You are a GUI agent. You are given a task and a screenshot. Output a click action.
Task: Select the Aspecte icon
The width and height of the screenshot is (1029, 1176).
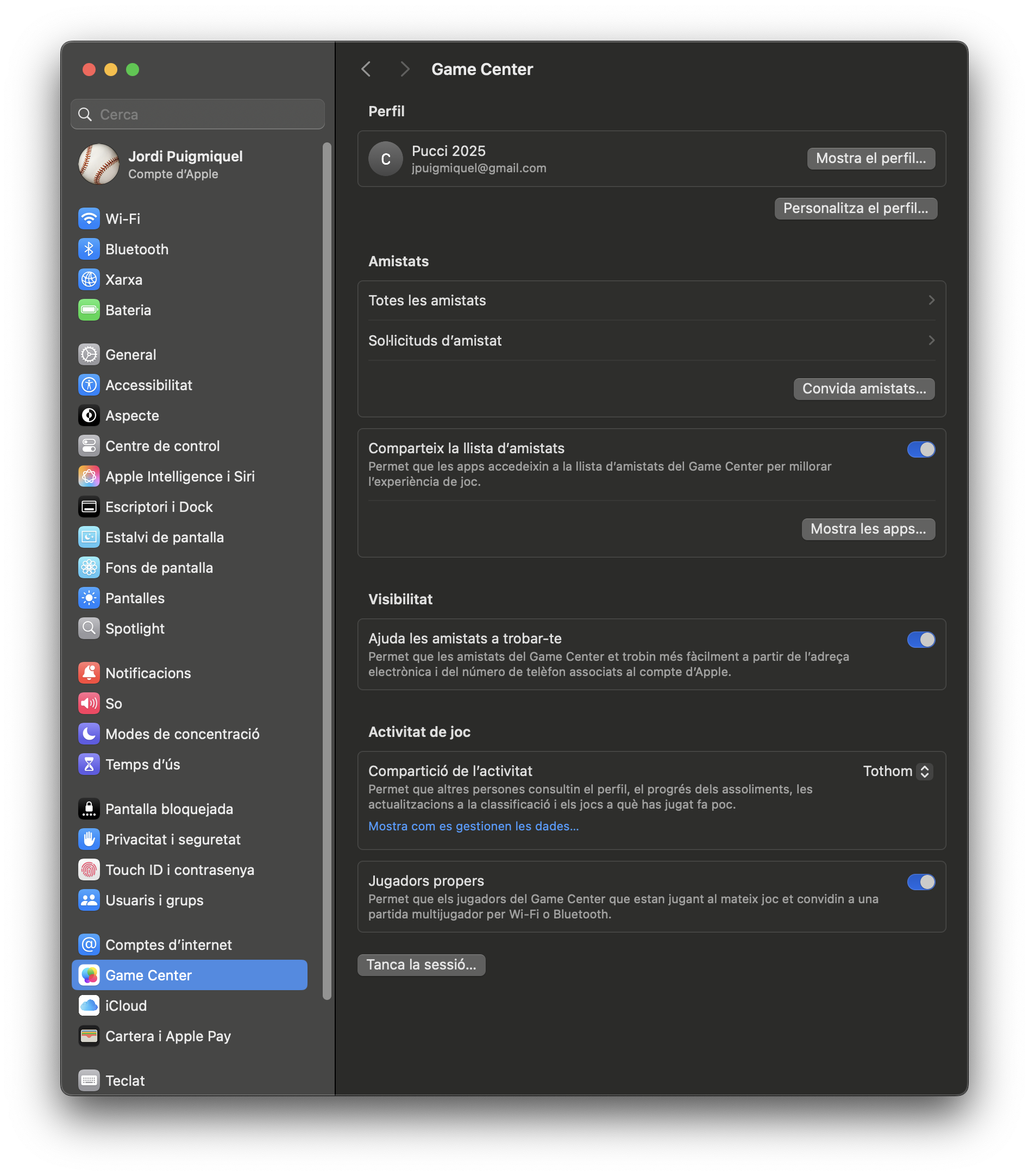89,416
